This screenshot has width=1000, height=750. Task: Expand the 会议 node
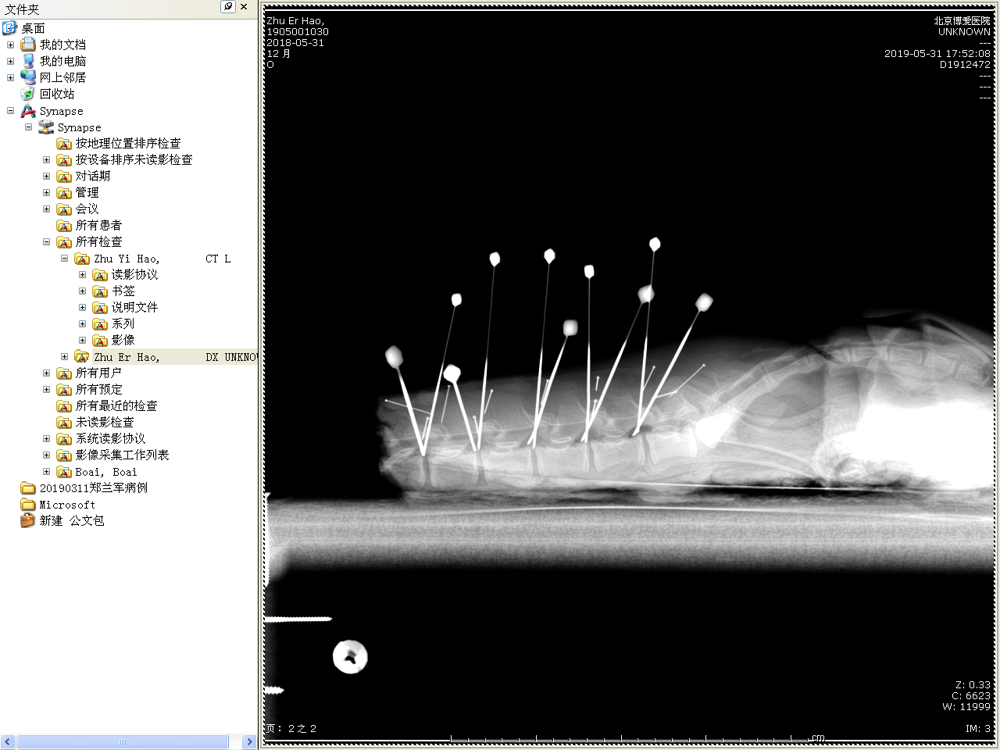click(46, 209)
